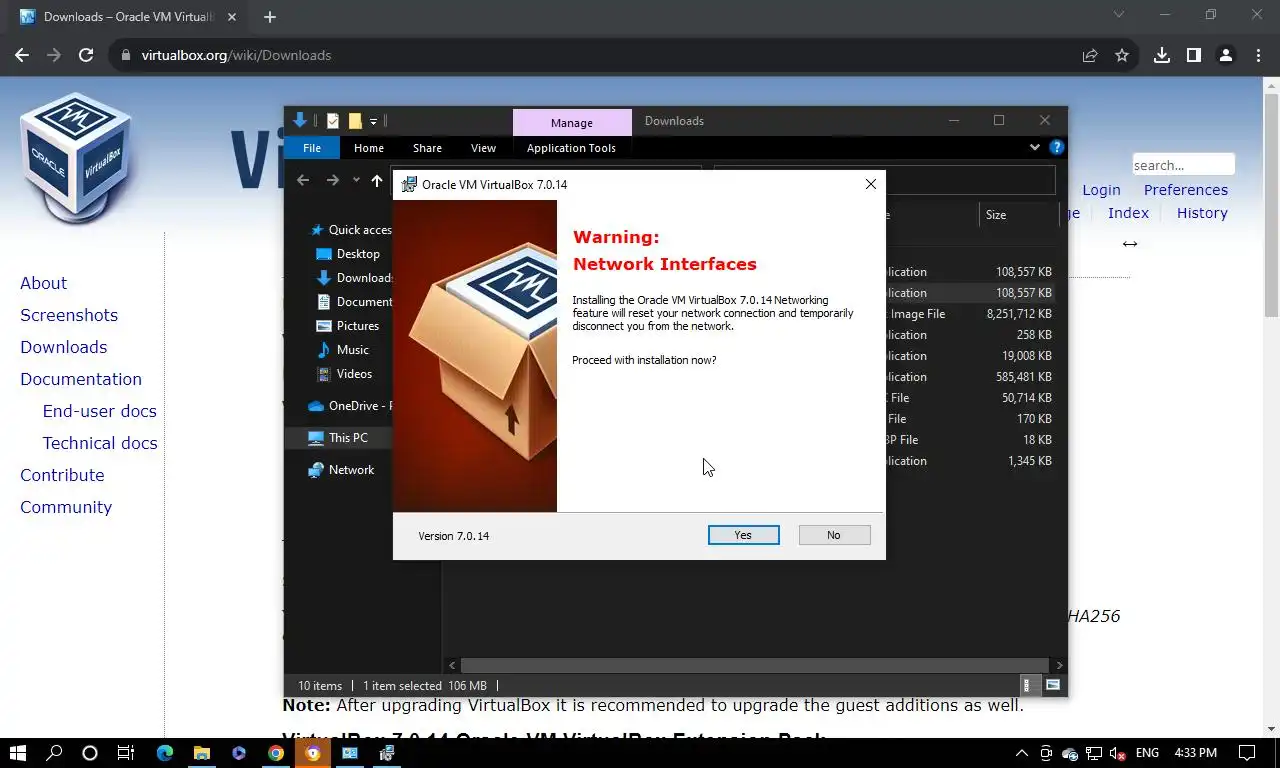Click the VirtualBox logo on the webpage

pos(76,158)
